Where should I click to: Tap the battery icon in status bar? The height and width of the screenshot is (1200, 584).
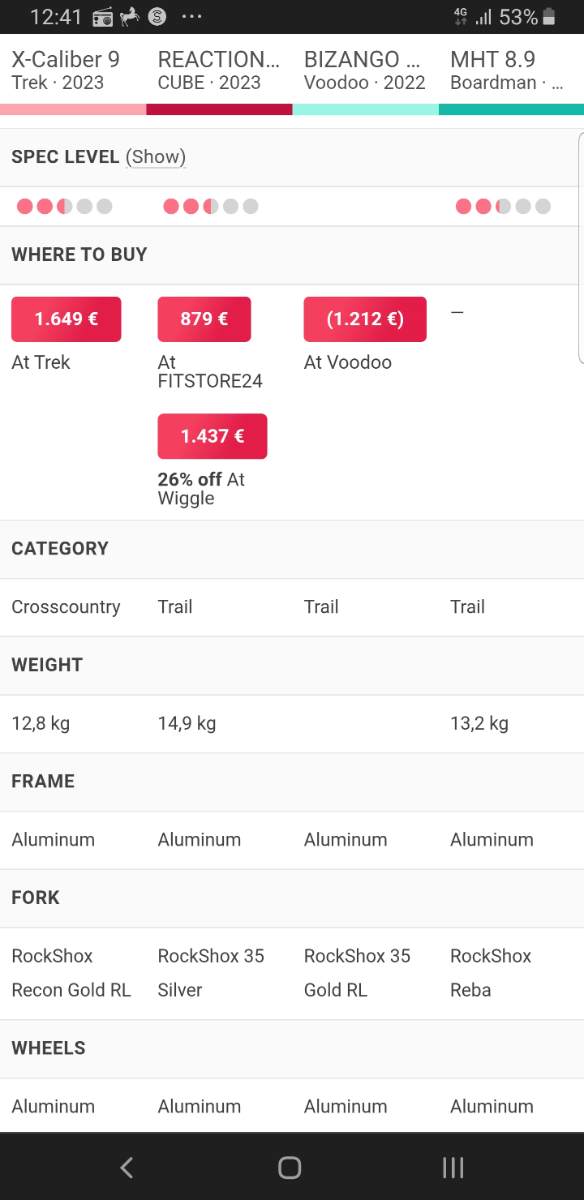(x=548, y=17)
